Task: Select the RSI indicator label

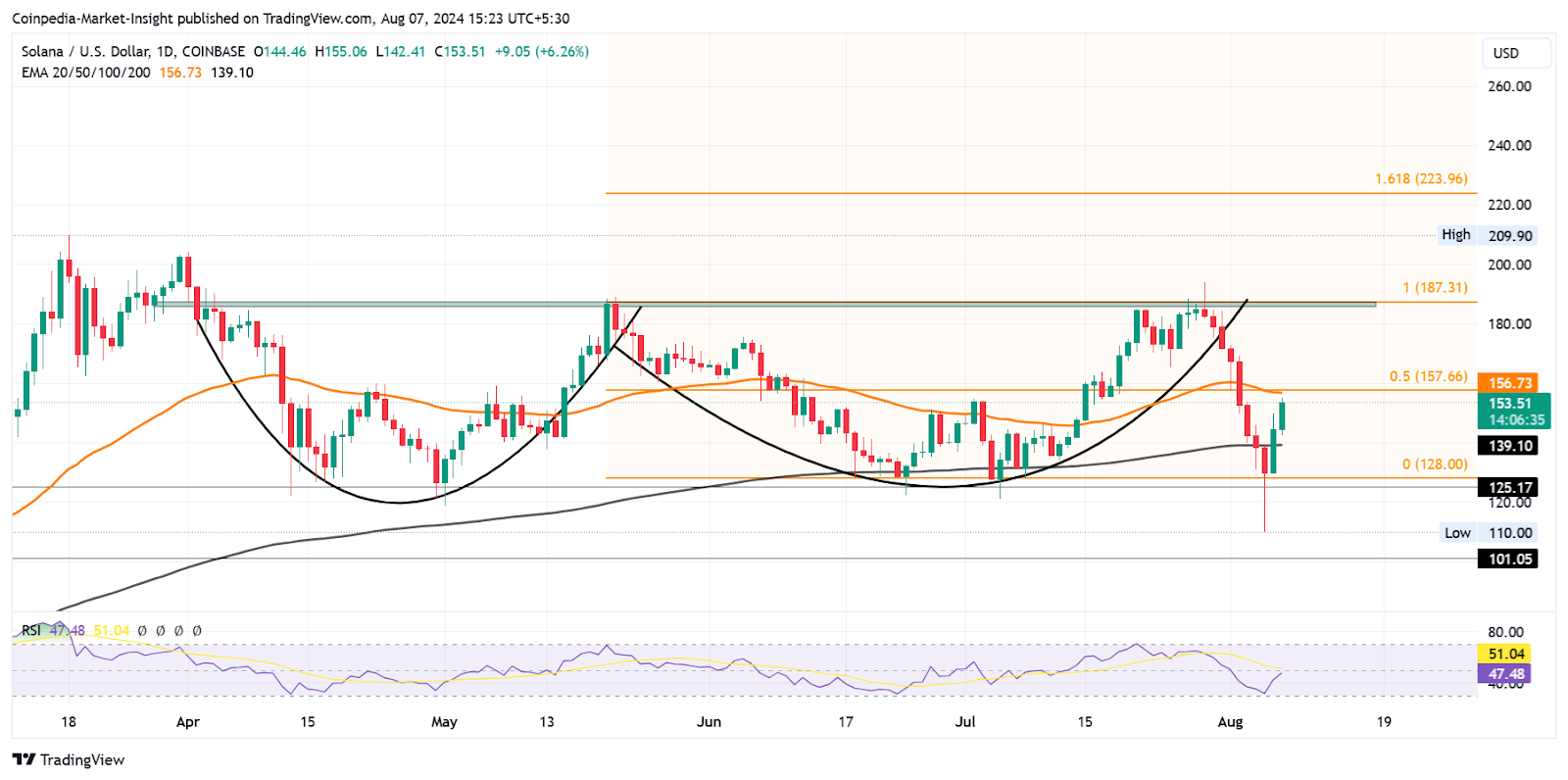Action: pos(31,630)
